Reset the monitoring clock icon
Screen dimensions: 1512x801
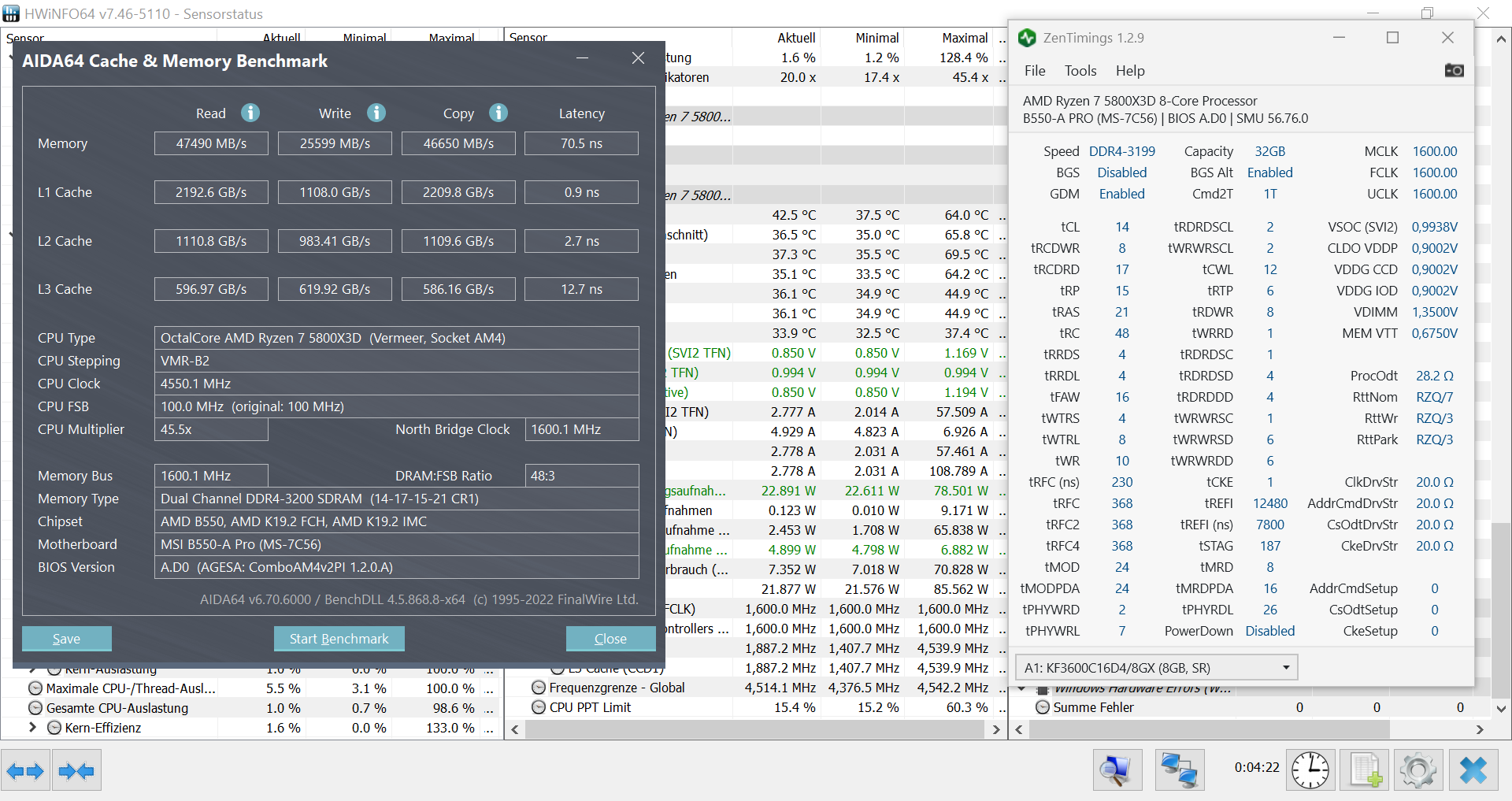1310,769
